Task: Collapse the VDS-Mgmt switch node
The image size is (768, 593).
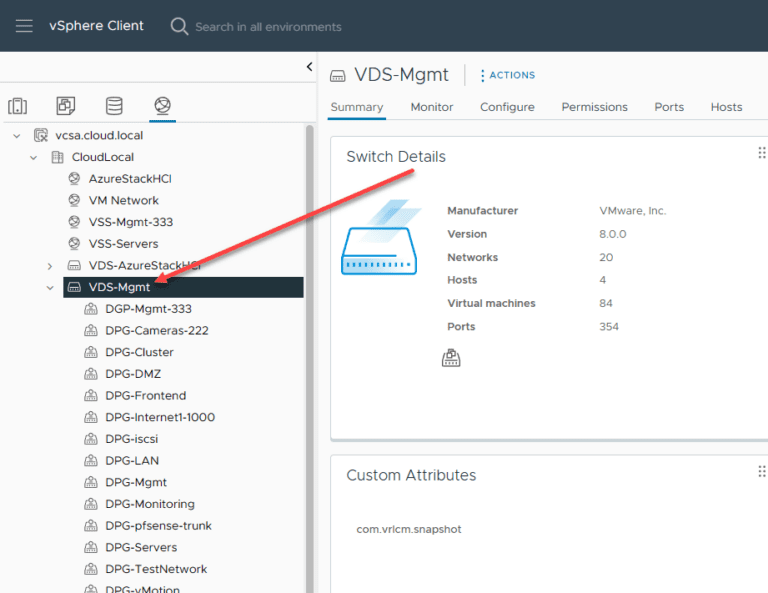Action: (50, 287)
